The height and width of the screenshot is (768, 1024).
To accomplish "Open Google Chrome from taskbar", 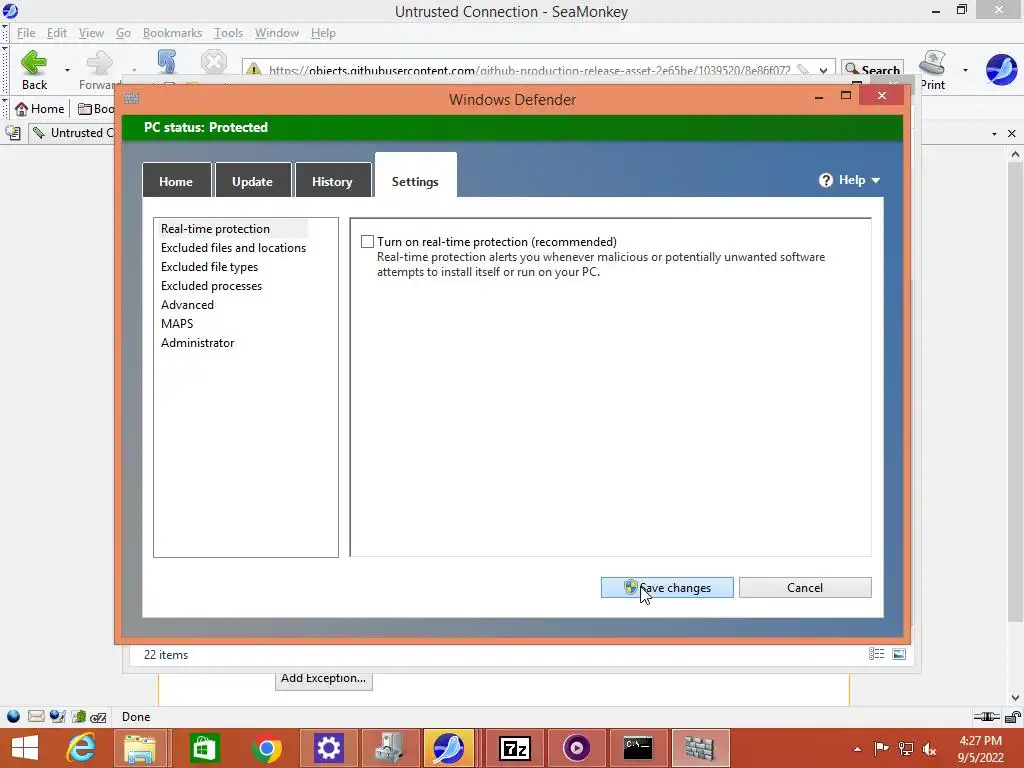I will pyautogui.click(x=266, y=748).
